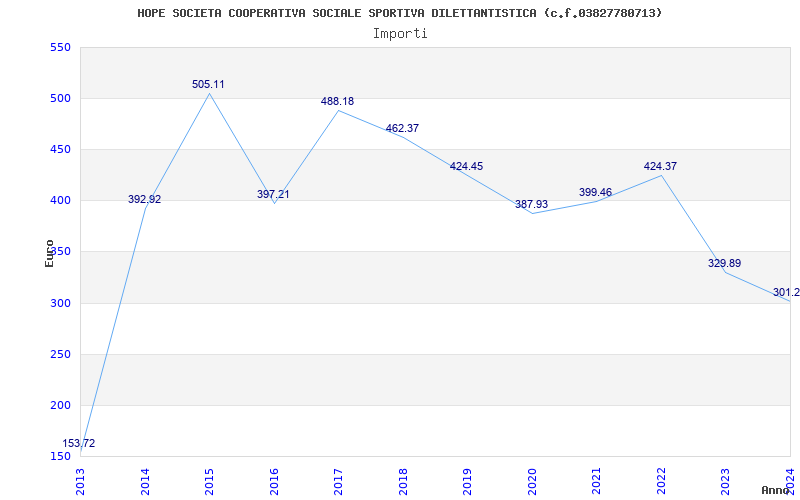Click the 2017 x-axis year label
The width and height of the screenshot is (800, 500).
[x=338, y=481]
